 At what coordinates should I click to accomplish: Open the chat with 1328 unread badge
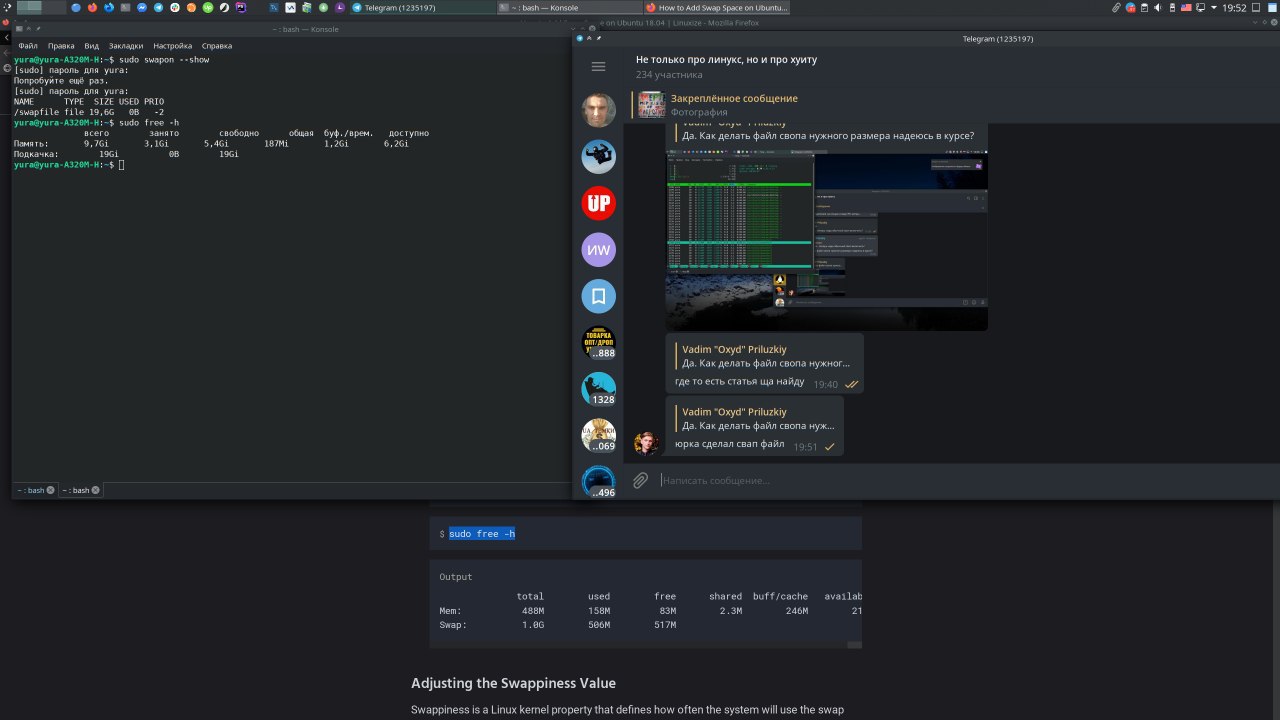[599, 389]
